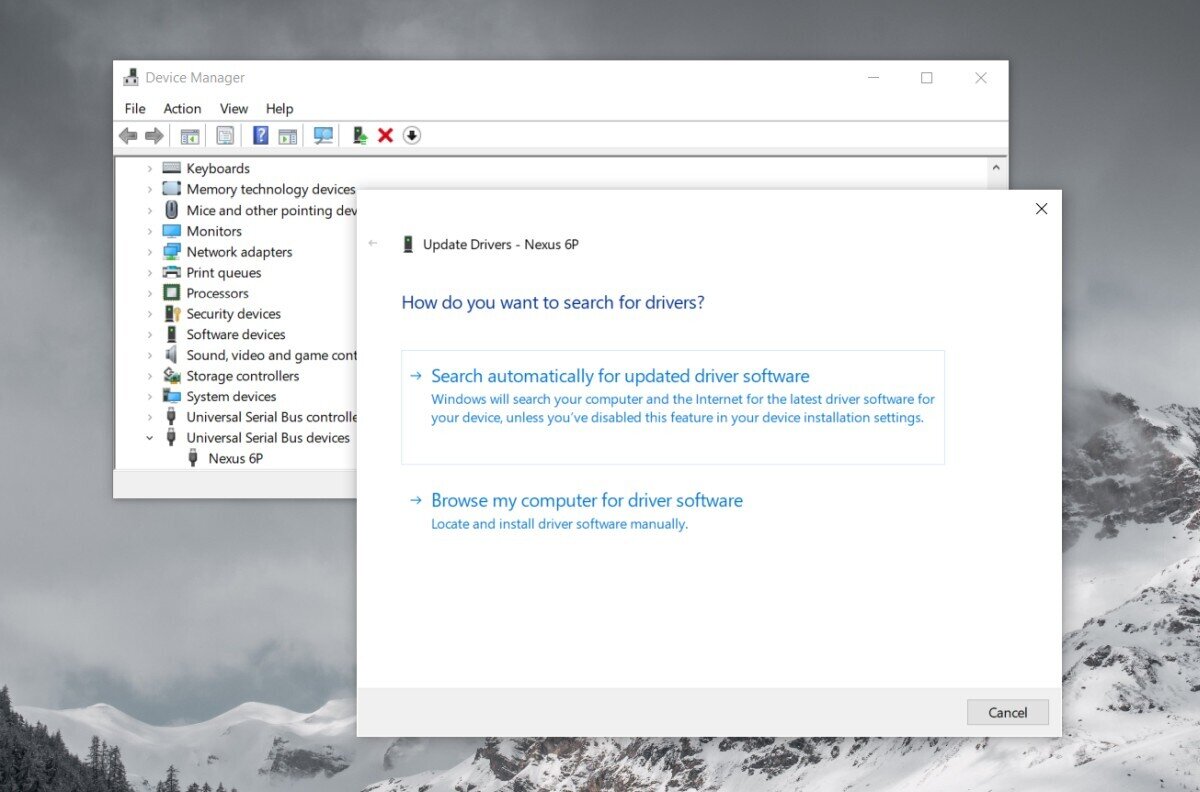Click the Show/Hide console tree icon
Screen dimensions: 1200x792
189,135
